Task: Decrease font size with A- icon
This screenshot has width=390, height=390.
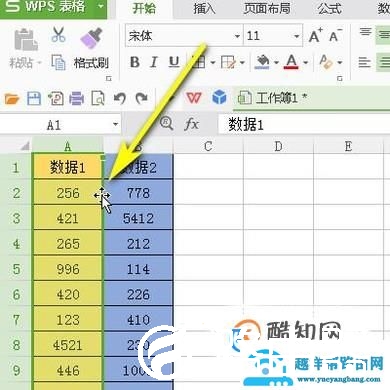Action: coord(335,35)
